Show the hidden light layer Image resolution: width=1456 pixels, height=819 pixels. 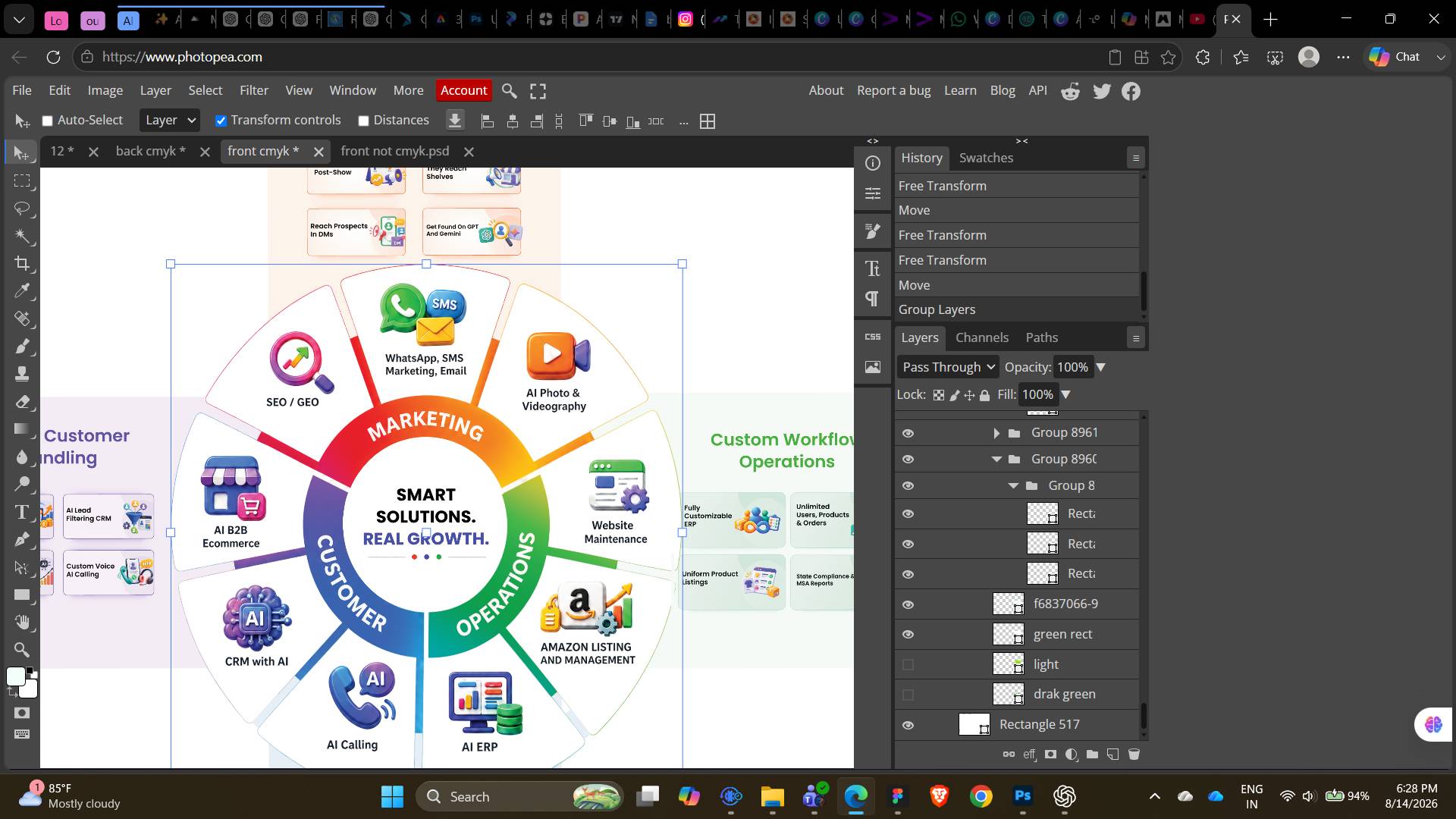(908, 665)
